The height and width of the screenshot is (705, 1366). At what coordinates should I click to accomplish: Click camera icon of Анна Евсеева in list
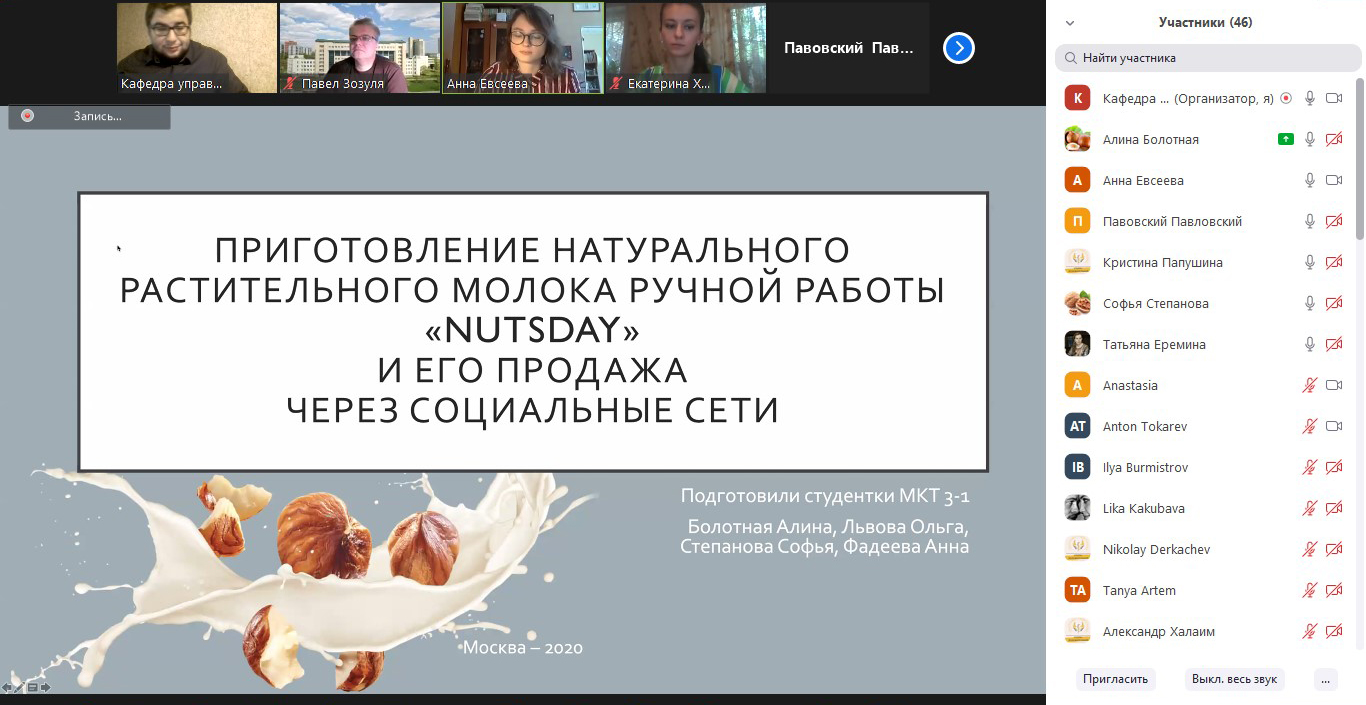tap(1333, 180)
